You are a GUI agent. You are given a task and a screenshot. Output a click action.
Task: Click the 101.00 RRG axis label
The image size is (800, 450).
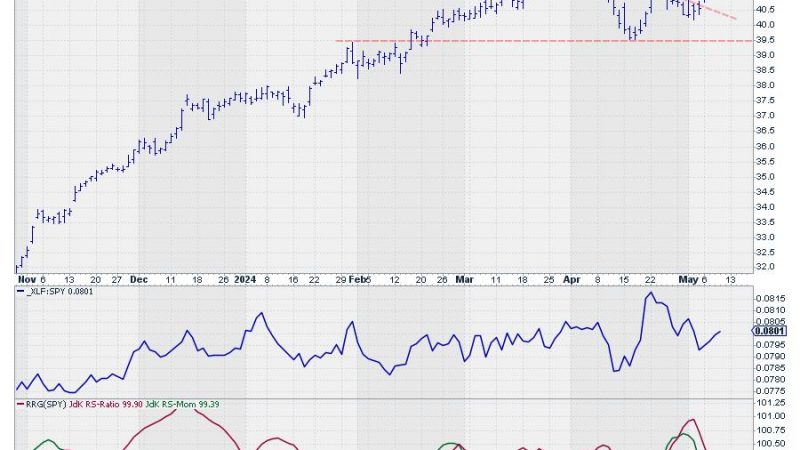pos(770,416)
